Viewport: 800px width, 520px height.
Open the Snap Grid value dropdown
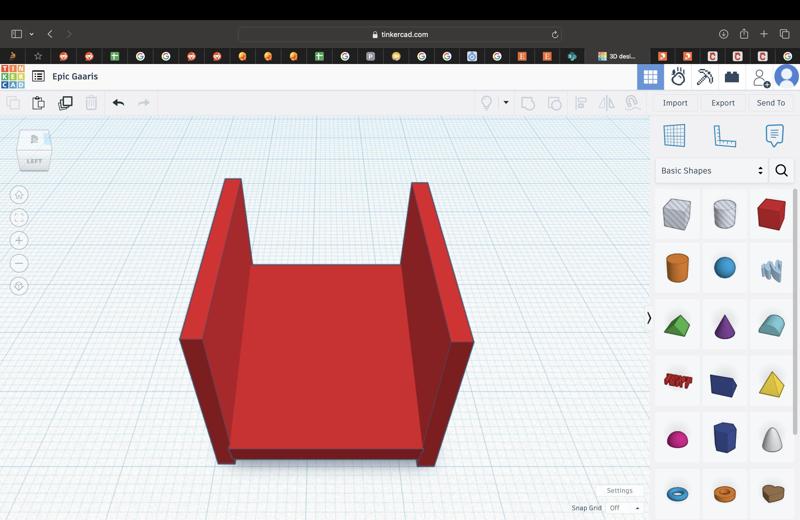tap(624, 508)
